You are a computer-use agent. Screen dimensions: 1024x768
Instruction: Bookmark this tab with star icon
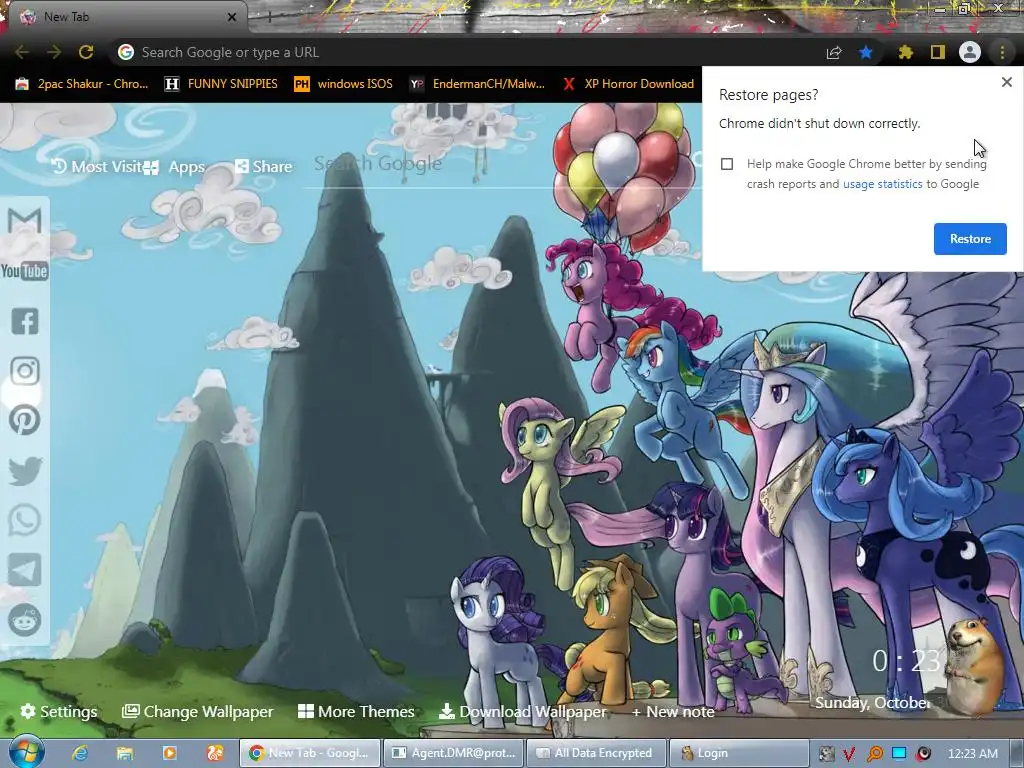[865, 52]
